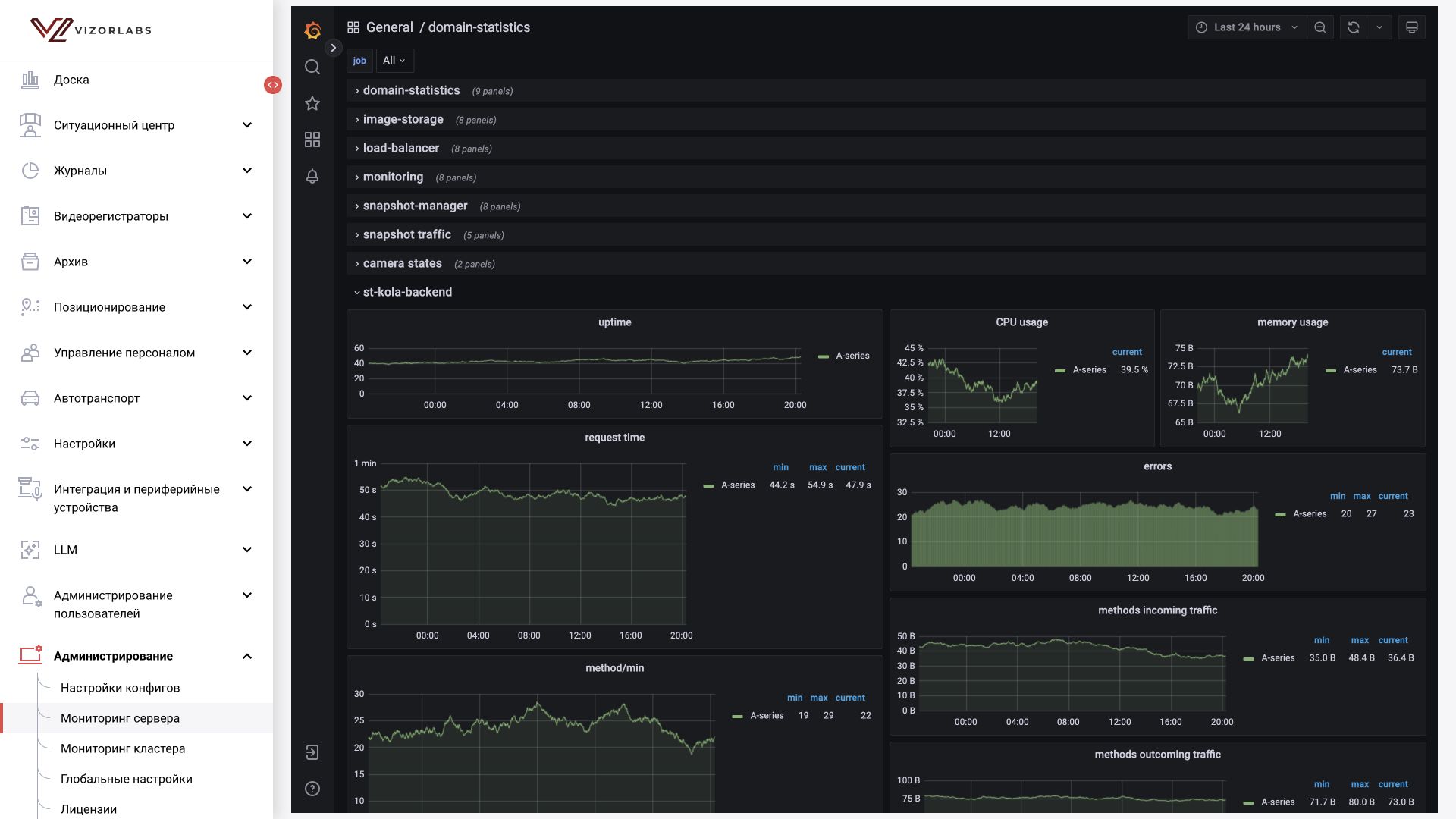Click the Настройки sliders icon
This screenshot has width=1456, height=819.
[30, 444]
